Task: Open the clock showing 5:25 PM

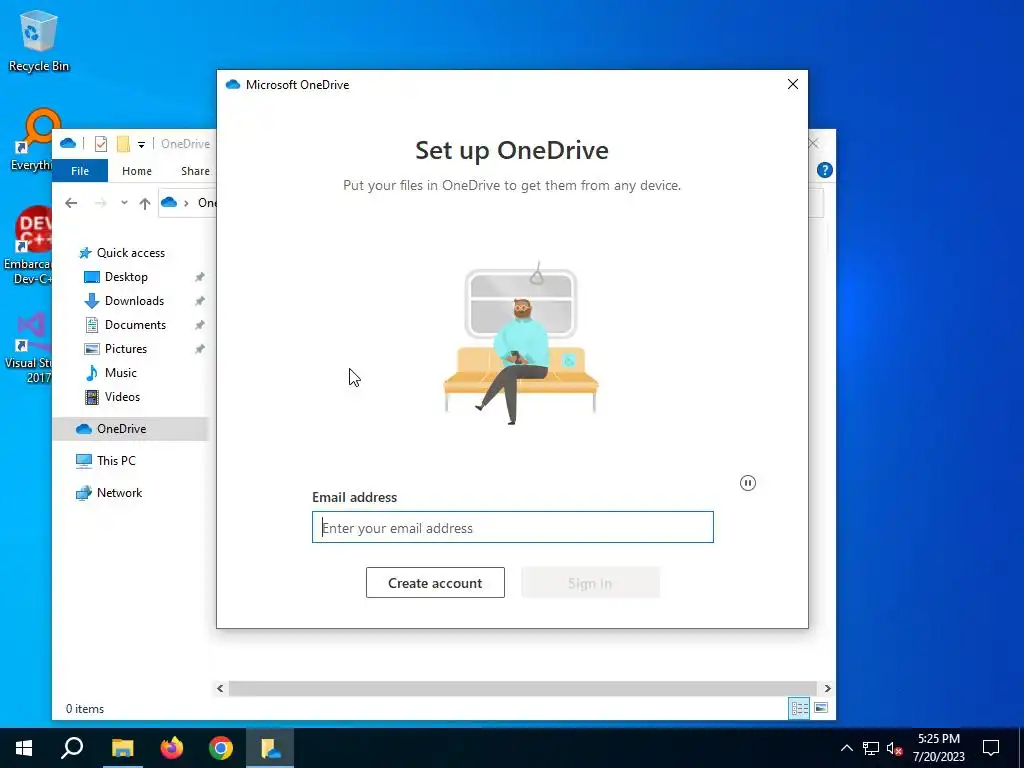Action: pyautogui.click(x=938, y=748)
